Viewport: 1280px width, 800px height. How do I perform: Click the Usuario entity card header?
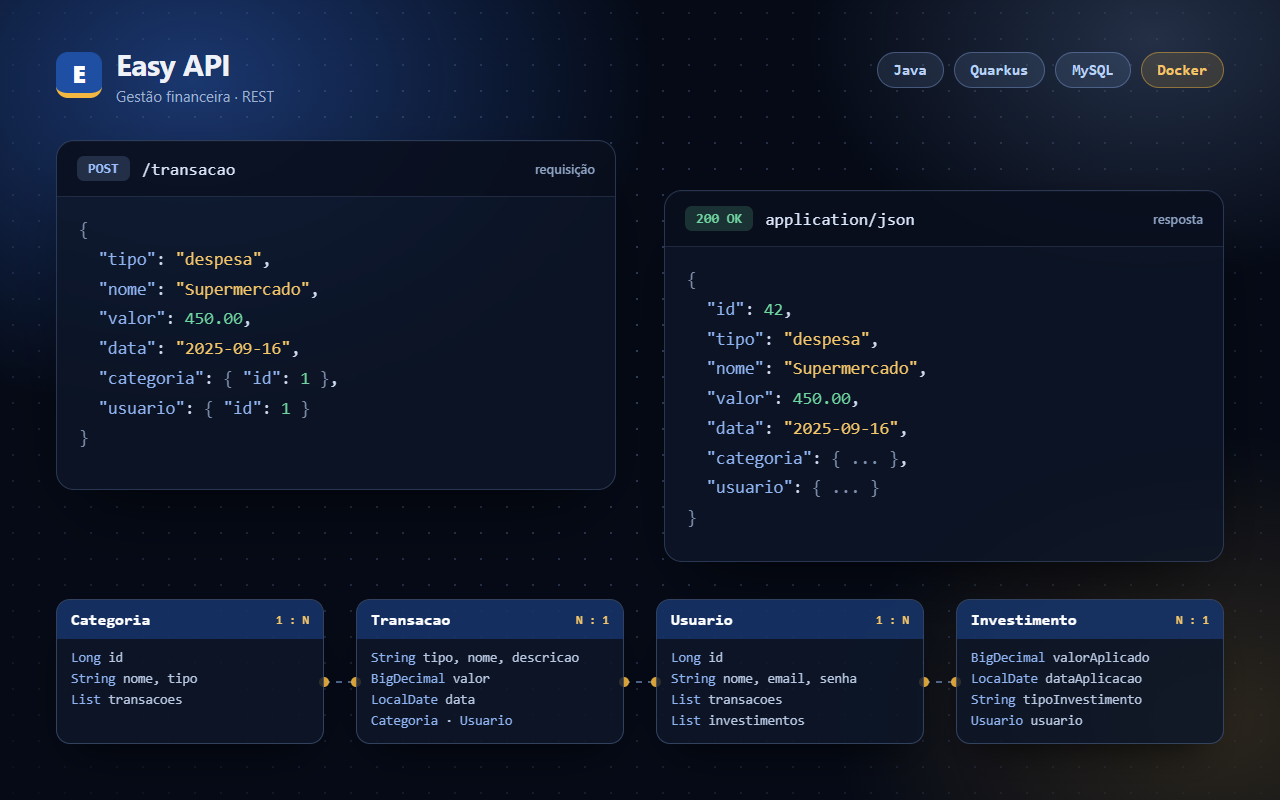pyautogui.click(x=790, y=620)
